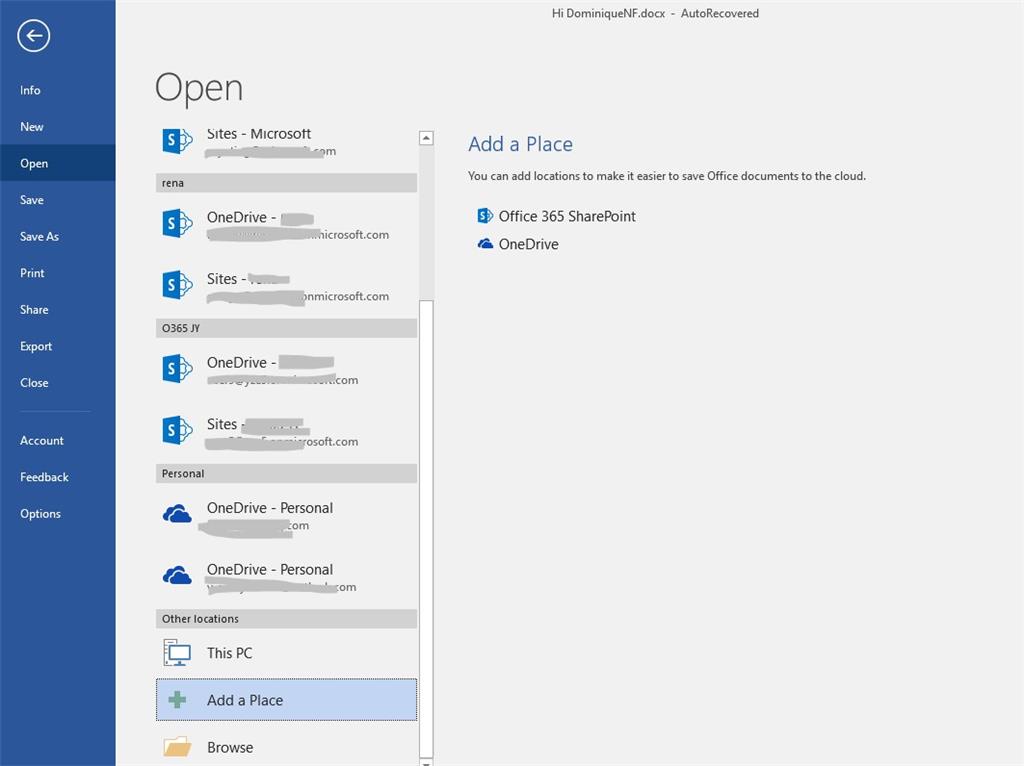
Task: Close the document via Close item
Action: [34, 383]
